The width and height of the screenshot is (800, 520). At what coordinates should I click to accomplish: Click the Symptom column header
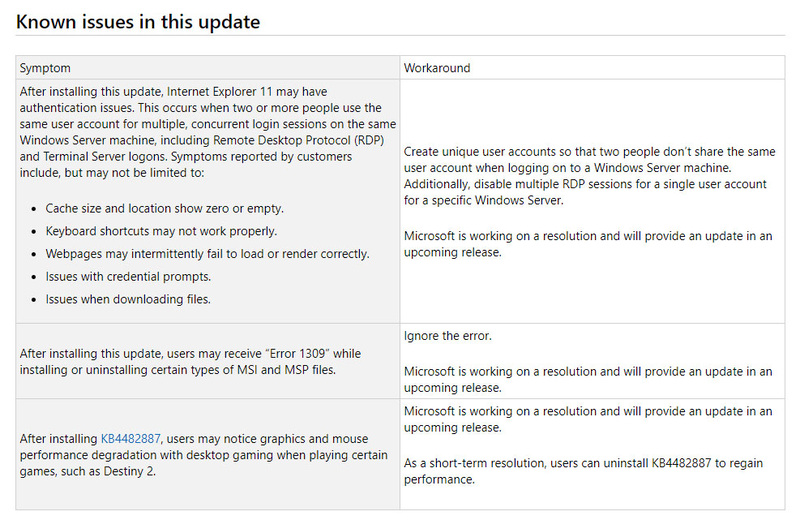coord(46,68)
